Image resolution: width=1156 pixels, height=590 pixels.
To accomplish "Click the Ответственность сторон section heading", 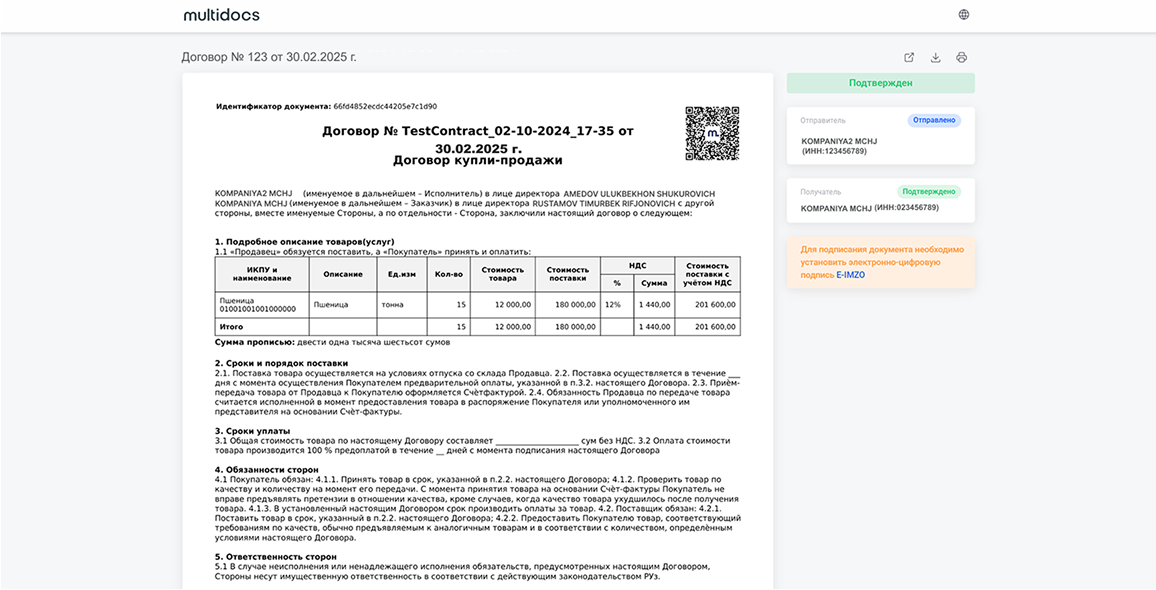I will (x=275, y=556).
